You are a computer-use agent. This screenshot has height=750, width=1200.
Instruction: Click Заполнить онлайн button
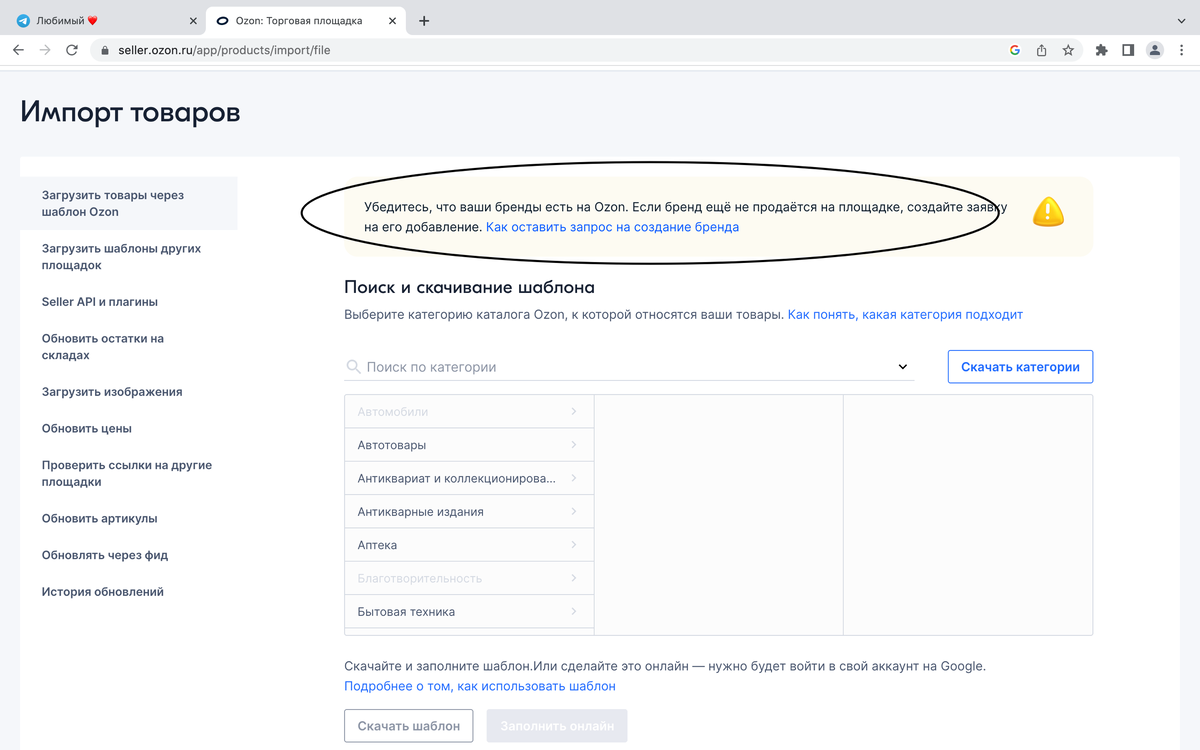(557, 726)
